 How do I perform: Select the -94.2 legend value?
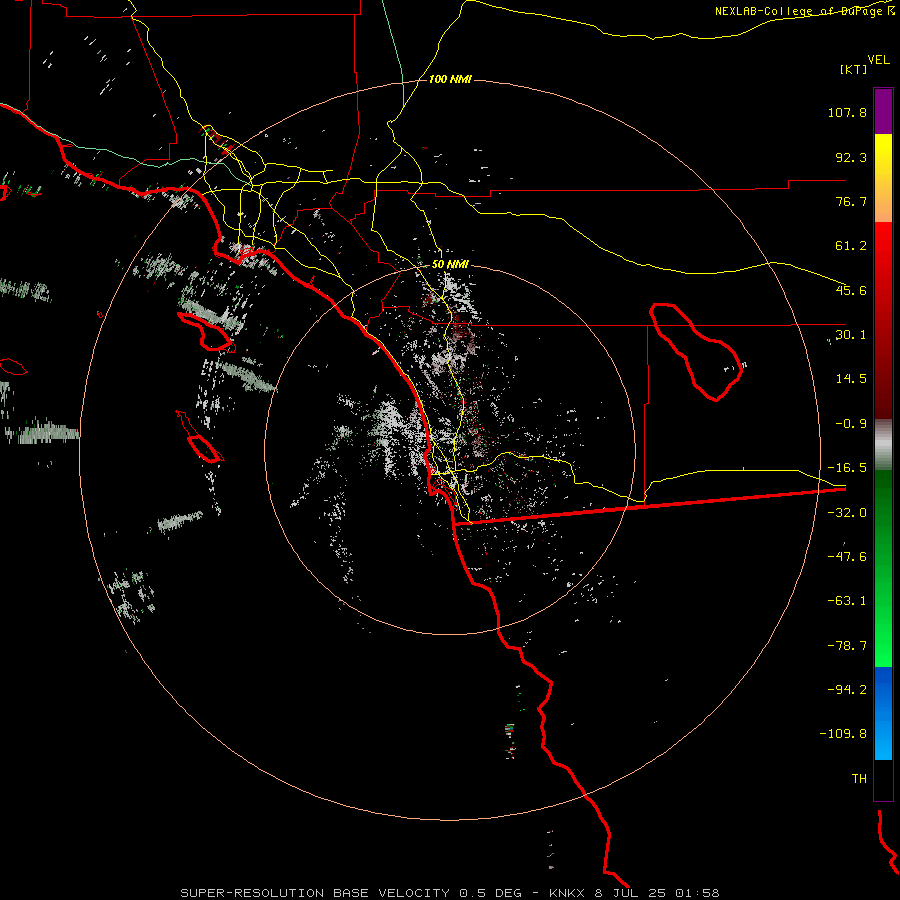click(847, 689)
